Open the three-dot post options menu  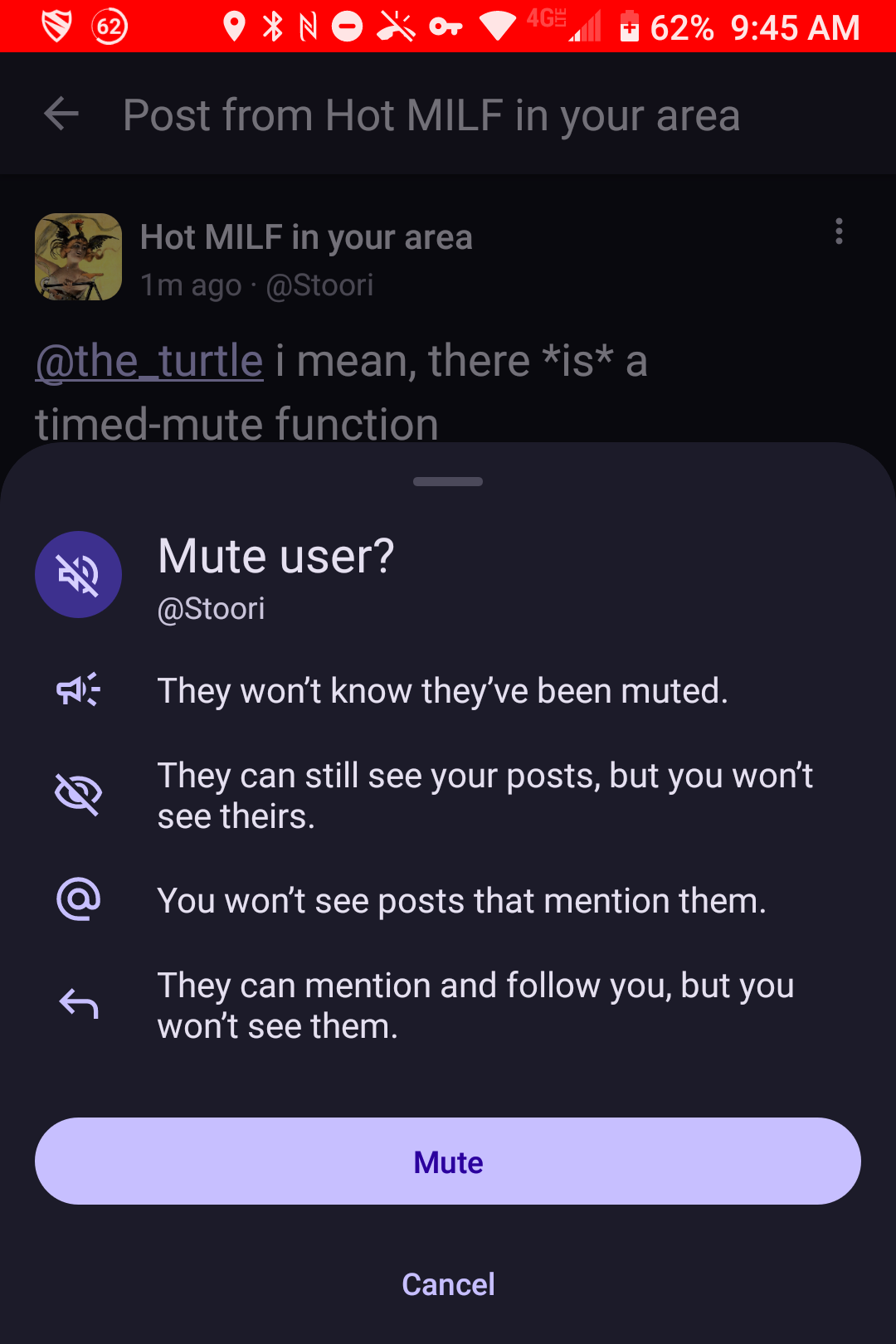click(x=839, y=231)
